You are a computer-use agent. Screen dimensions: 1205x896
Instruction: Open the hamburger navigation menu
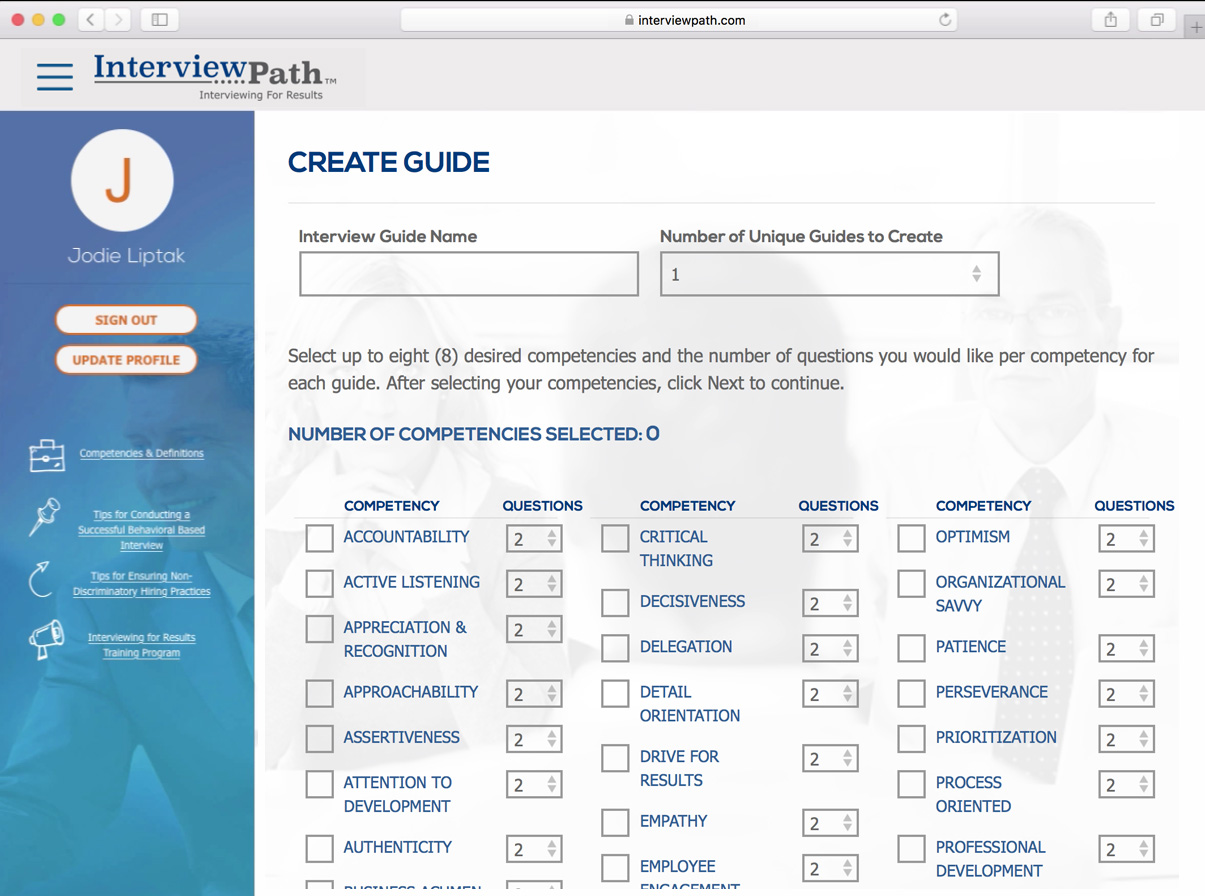(55, 77)
